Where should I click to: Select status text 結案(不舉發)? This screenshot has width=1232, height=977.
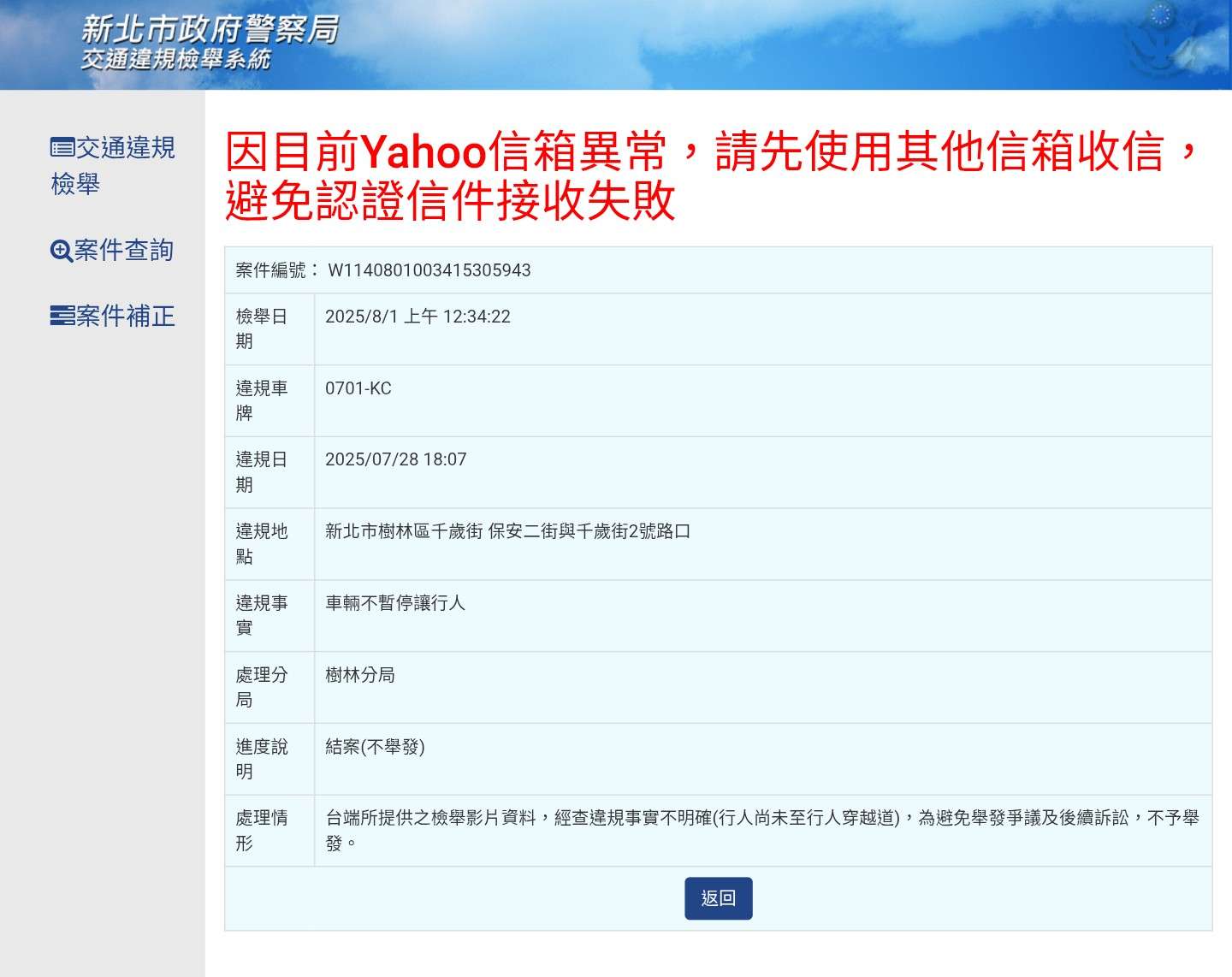pos(375,747)
